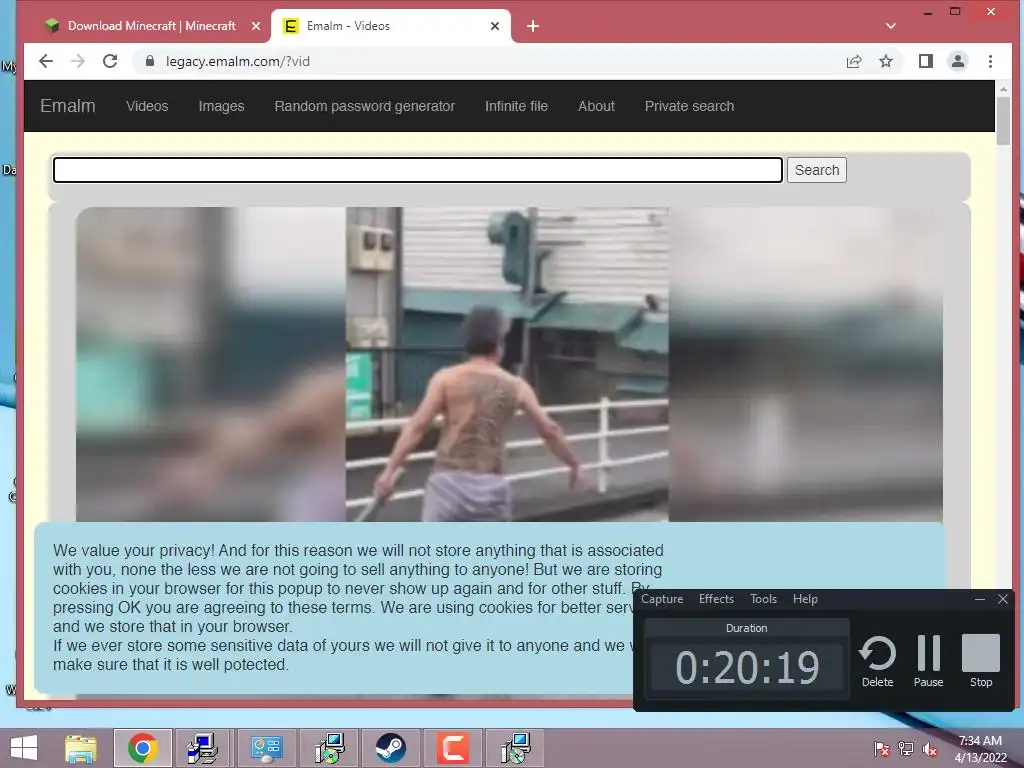Click the video thumbnail
The width and height of the screenshot is (1024, 768).
(x=509, y=364)
